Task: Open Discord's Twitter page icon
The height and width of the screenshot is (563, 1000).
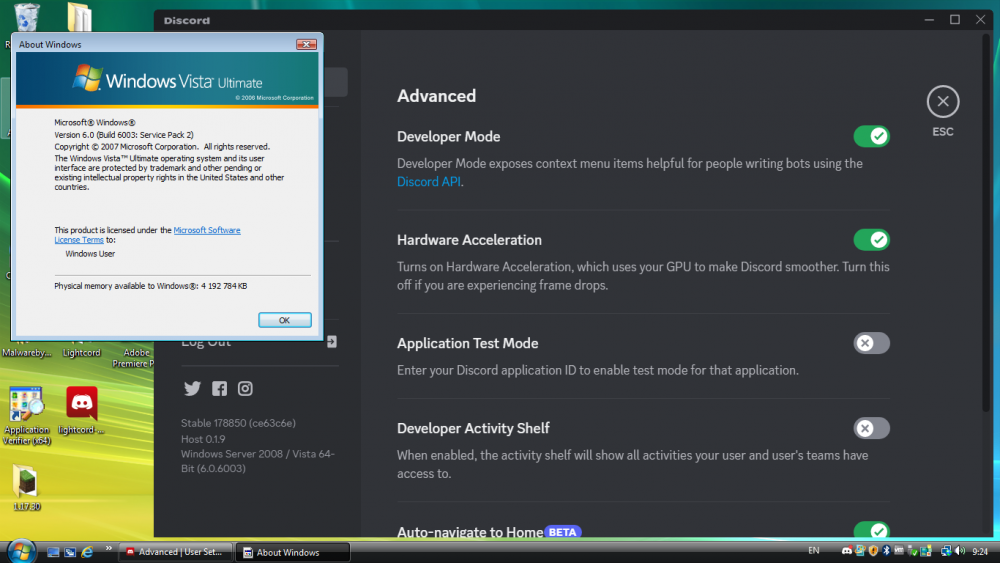Action: (192, 389)
